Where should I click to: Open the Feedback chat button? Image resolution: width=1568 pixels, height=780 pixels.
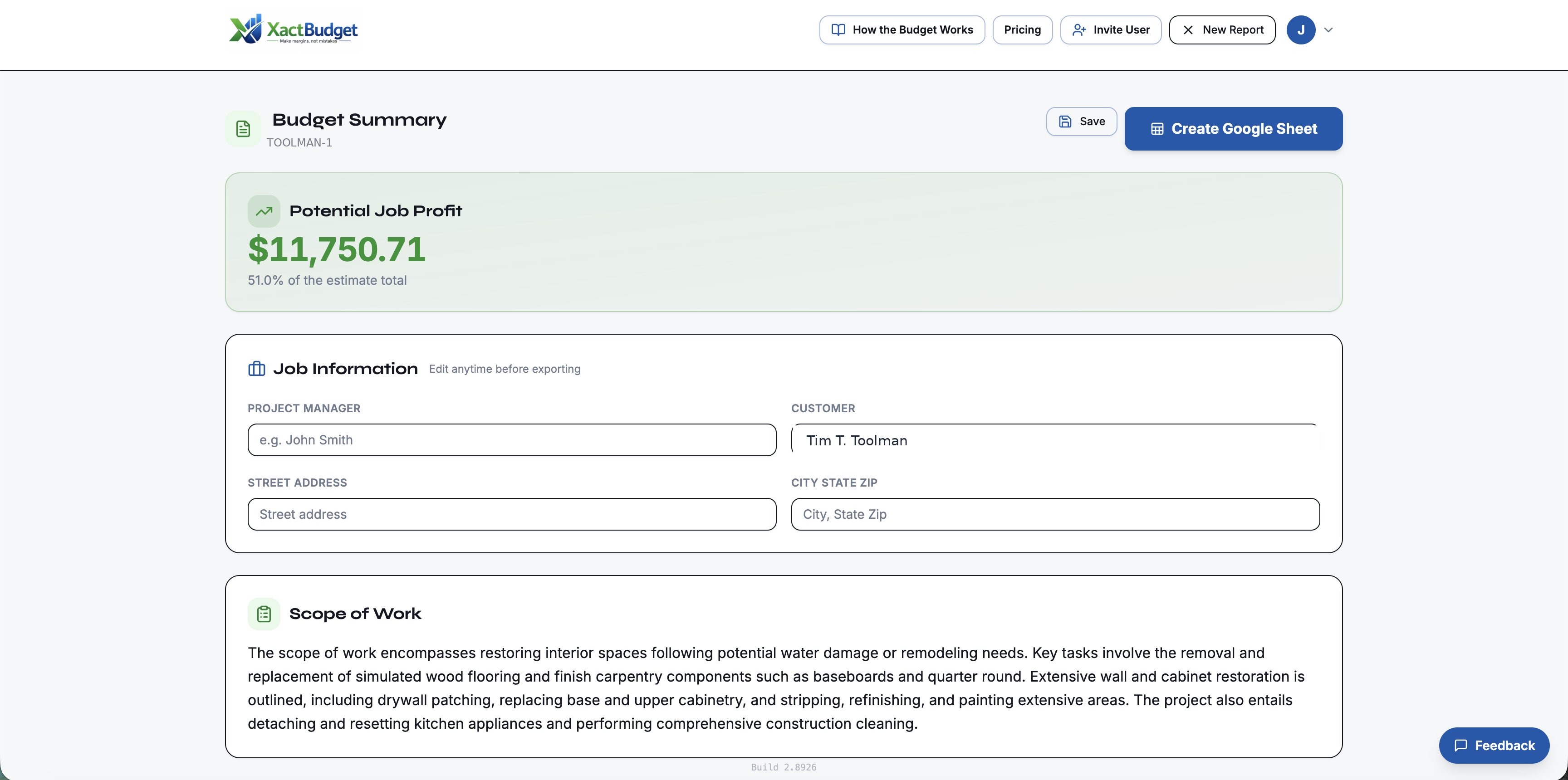[1494, 746]
